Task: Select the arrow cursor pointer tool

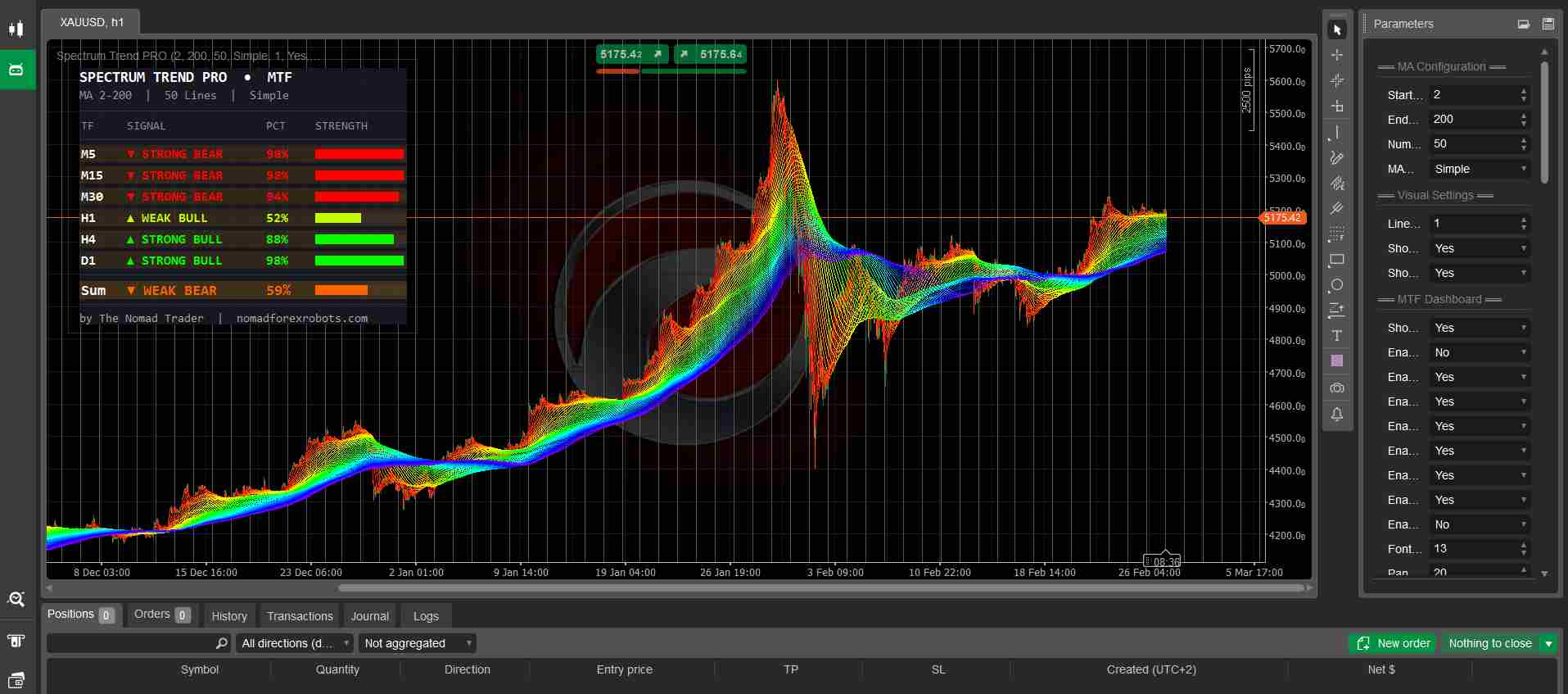Action: [1336, 29]
